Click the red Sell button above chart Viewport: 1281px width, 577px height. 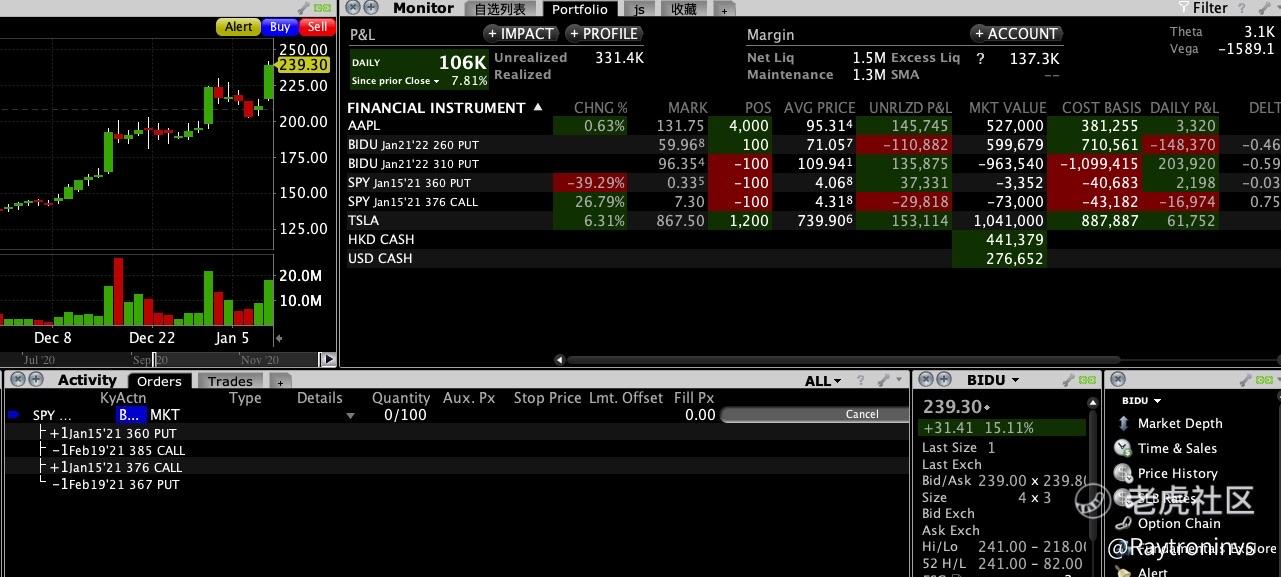coord(317,27)
